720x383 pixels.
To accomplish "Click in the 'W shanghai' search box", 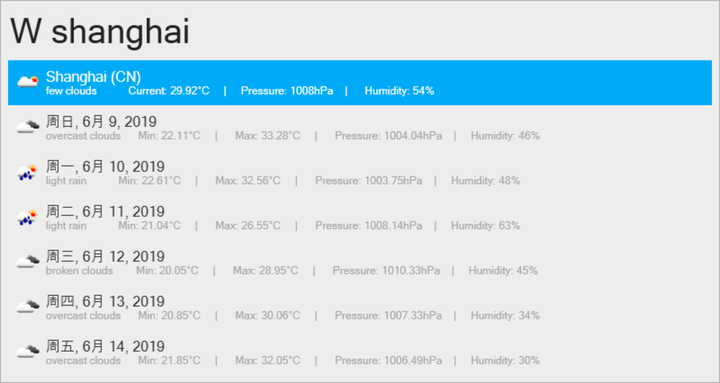I will (360, 31).
